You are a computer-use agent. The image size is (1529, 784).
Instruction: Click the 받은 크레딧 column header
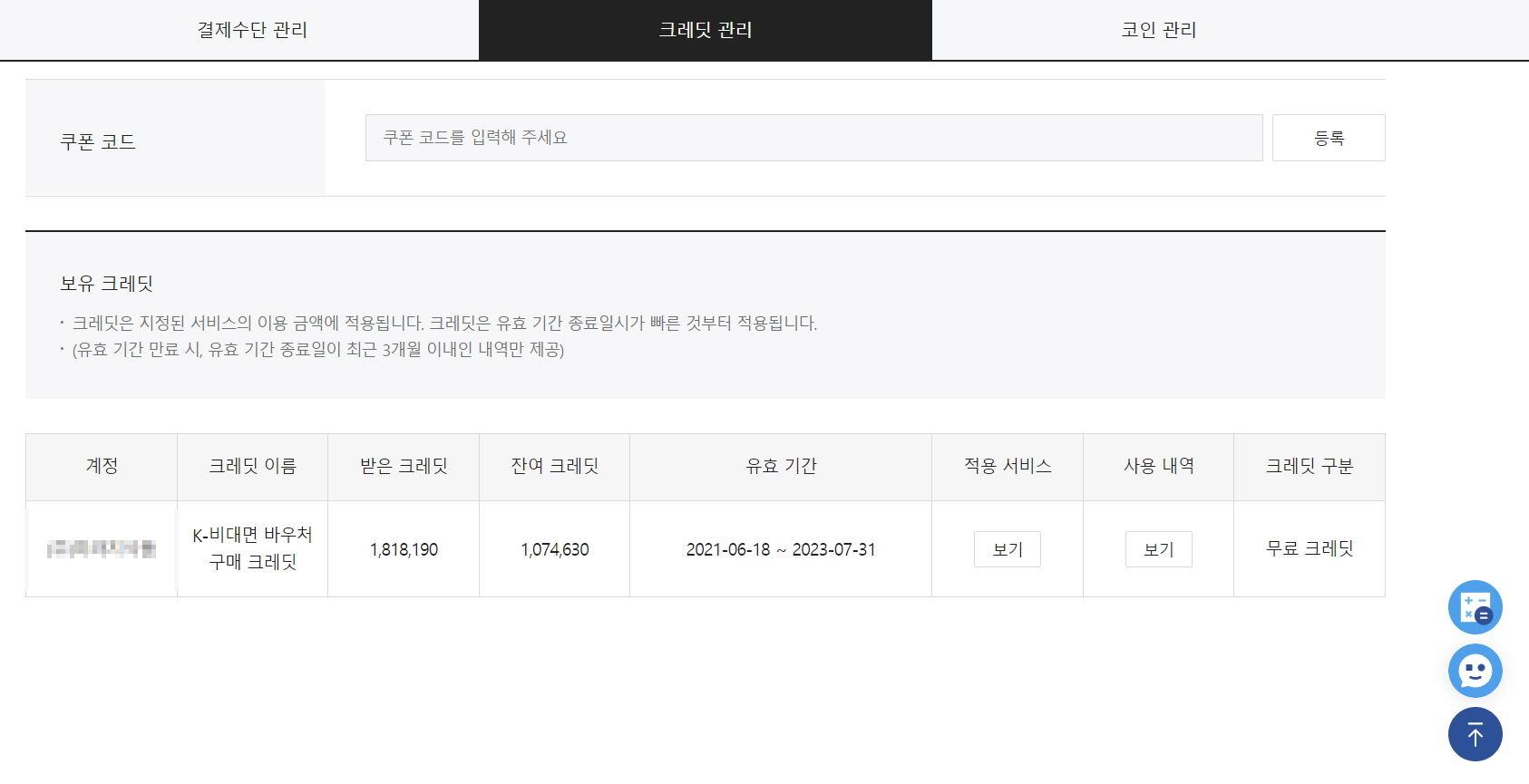[404, 467]
